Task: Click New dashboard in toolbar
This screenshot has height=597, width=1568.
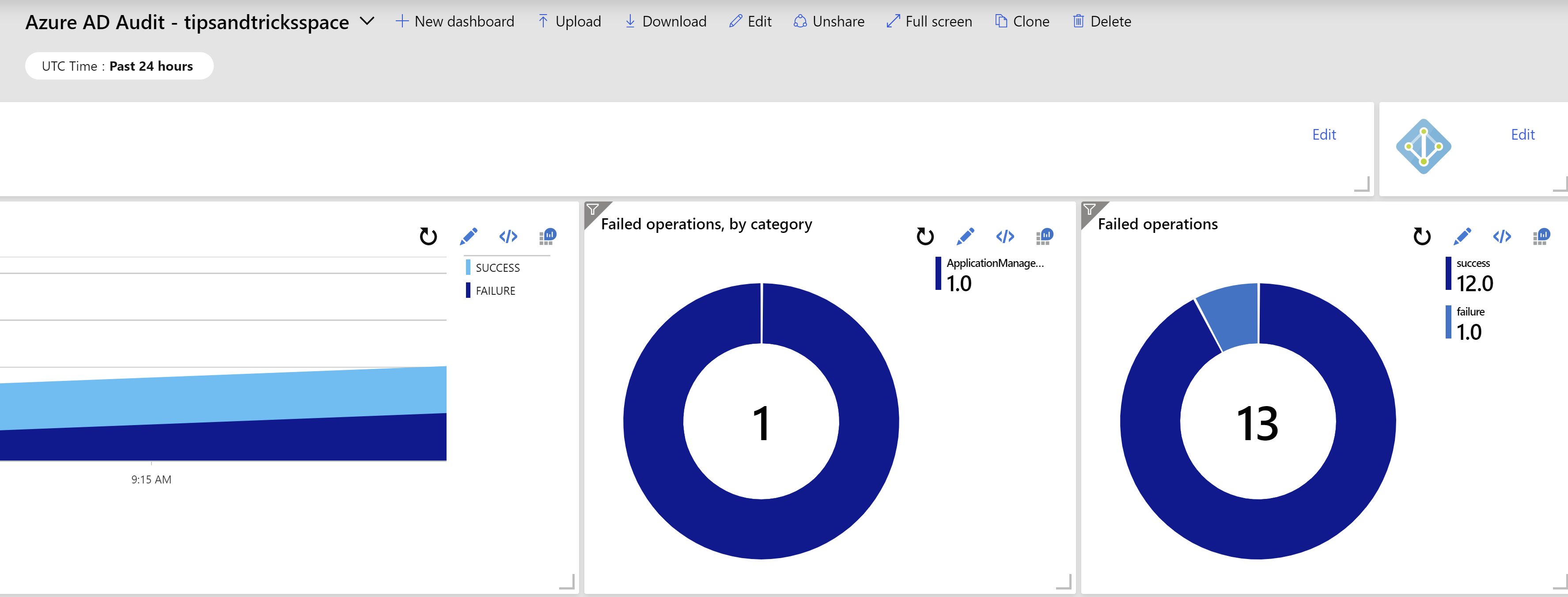Action: (454, 21)
